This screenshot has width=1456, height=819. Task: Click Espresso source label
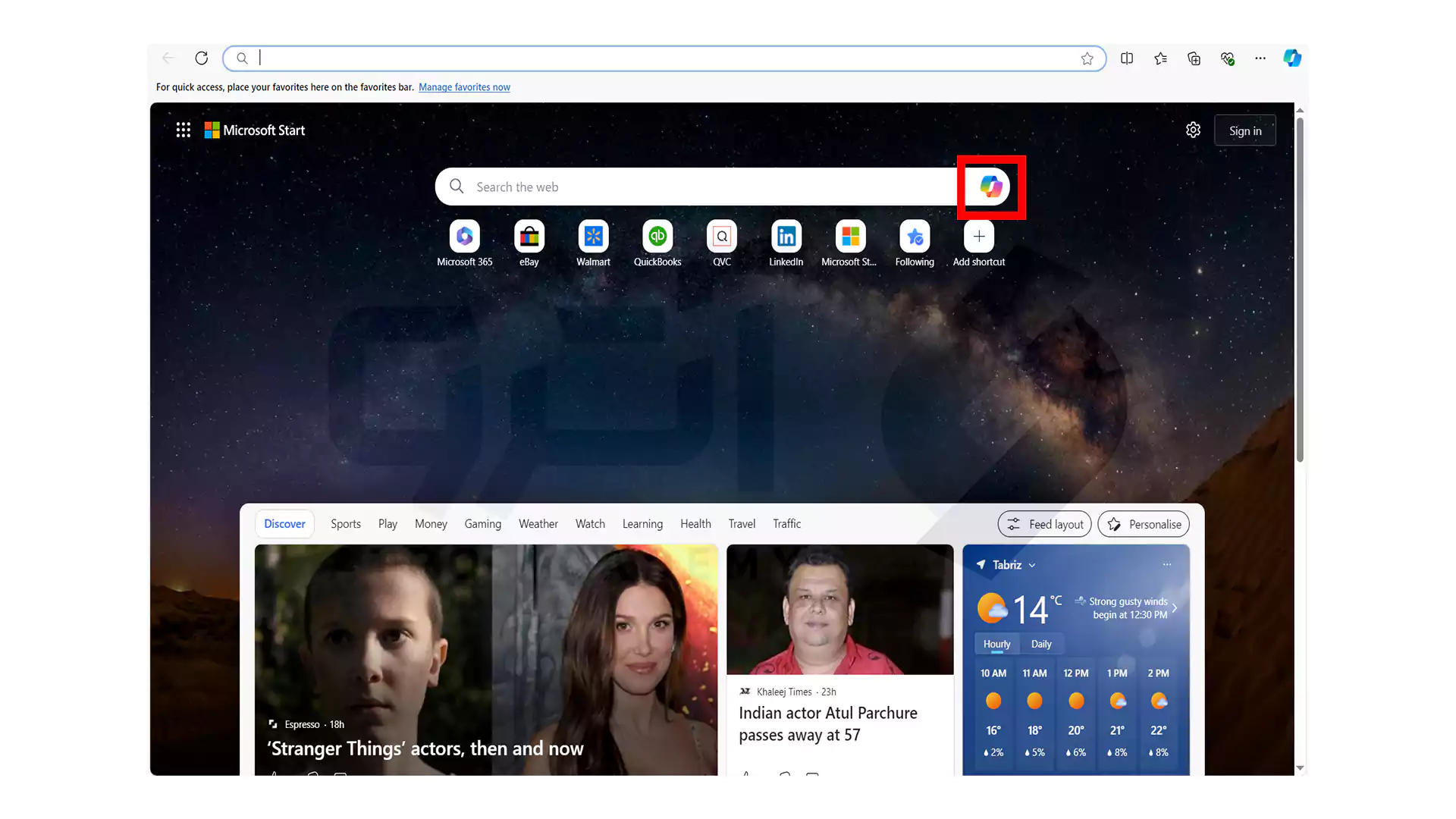coord(302,724)
